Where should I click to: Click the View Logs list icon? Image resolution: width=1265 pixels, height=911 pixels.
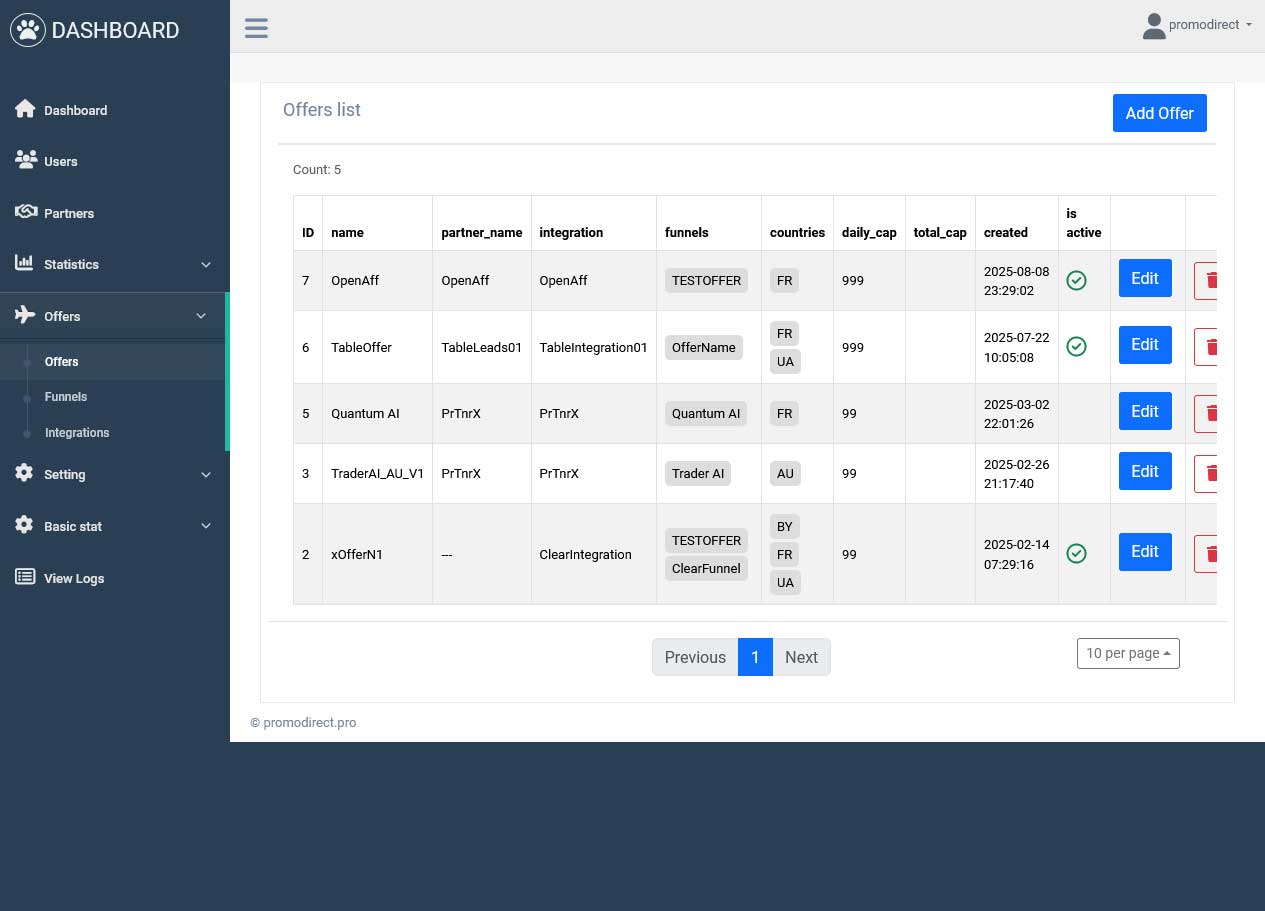point(25,577)
